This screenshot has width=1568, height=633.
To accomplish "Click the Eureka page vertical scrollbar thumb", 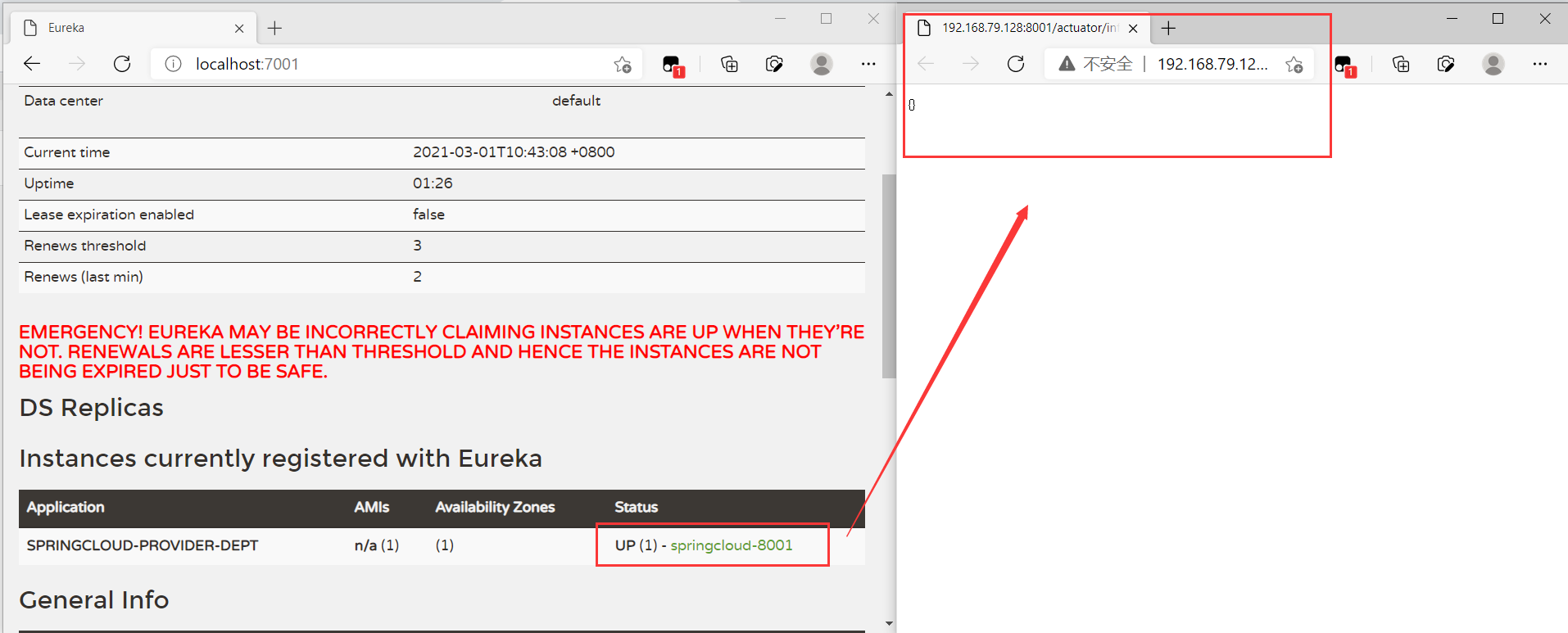I will tap(889, 276).
